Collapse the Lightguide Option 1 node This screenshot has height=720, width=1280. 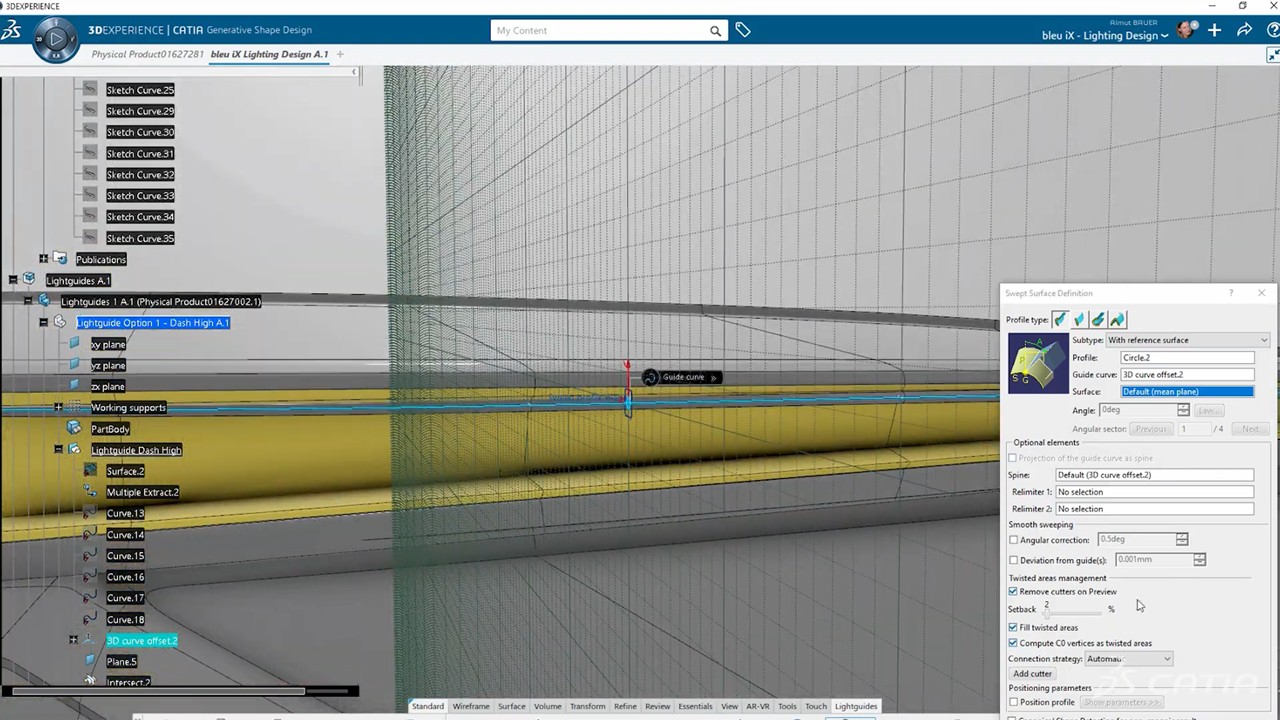(43, 322)
